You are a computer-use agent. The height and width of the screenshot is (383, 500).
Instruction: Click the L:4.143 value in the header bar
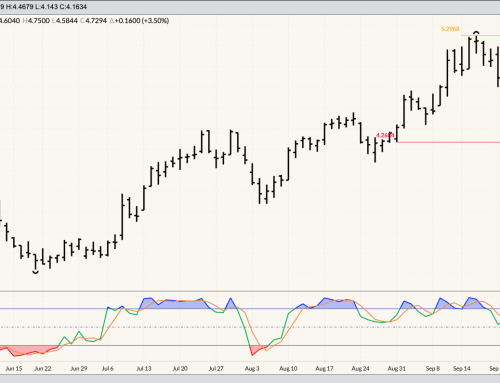coord(47,7)
